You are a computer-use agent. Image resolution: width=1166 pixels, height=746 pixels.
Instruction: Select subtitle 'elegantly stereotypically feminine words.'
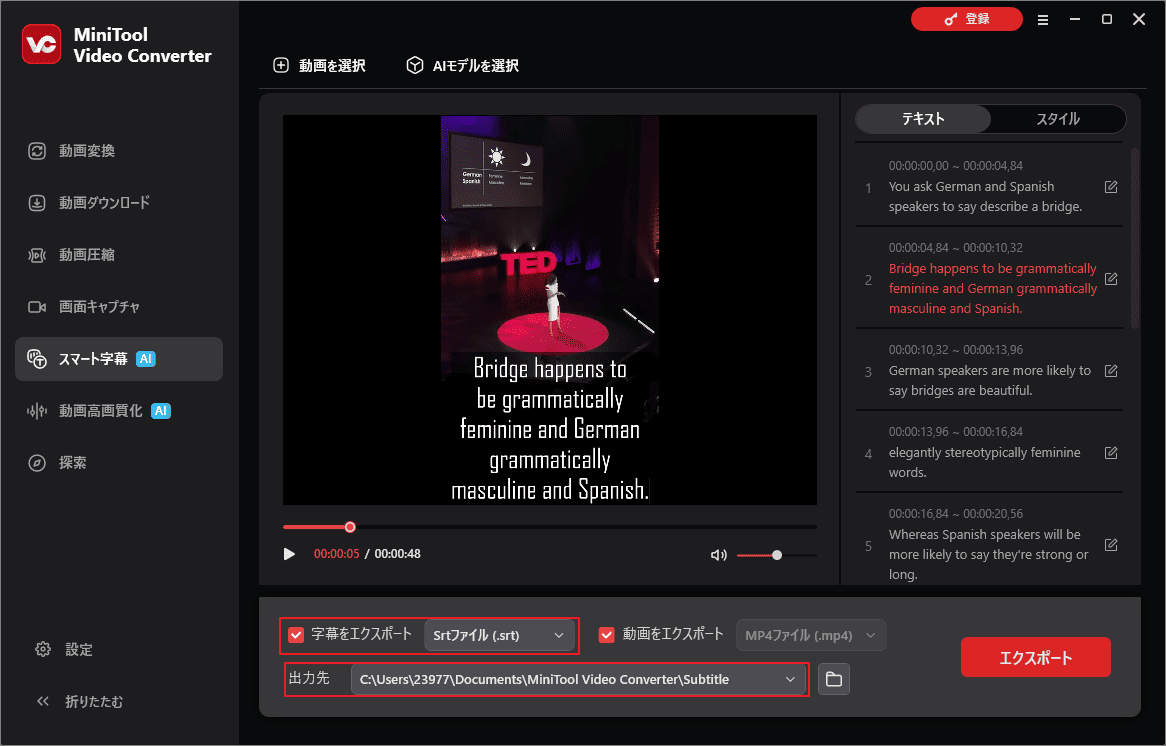coord(985,462)
